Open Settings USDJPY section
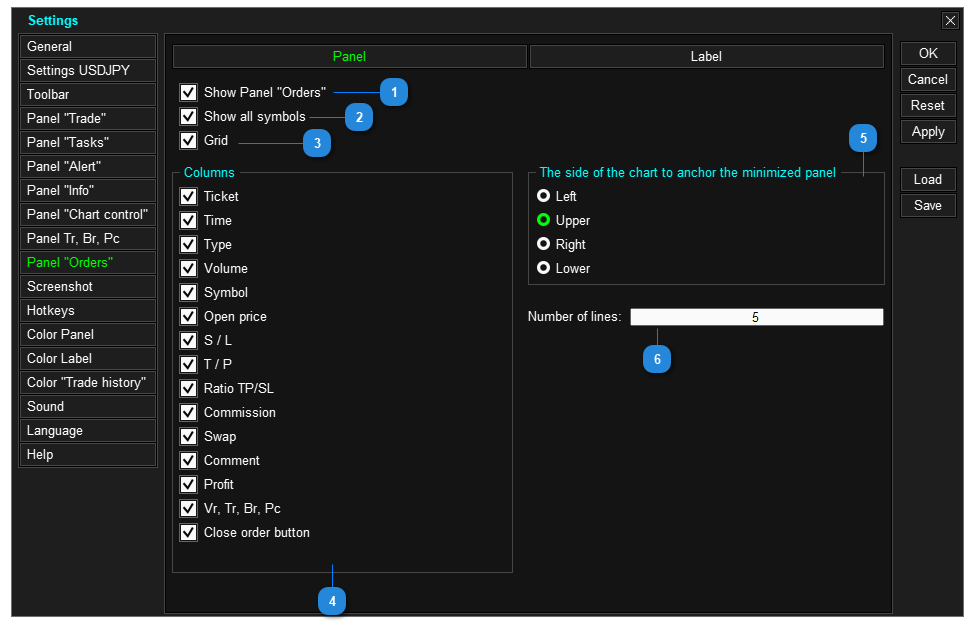 click(88, 70)
